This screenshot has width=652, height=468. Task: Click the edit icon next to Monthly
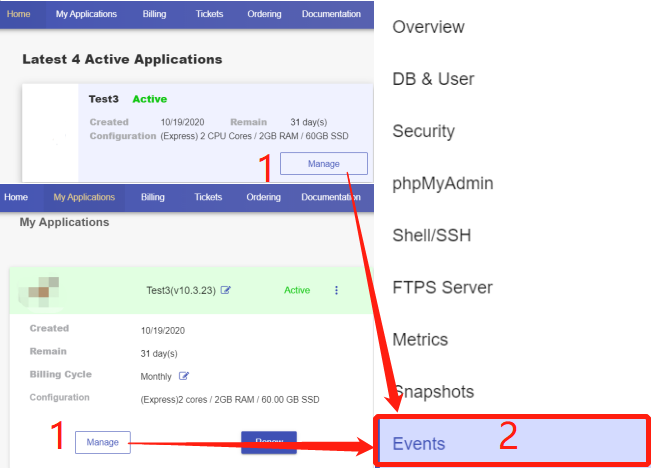click(x=184, y=376)
